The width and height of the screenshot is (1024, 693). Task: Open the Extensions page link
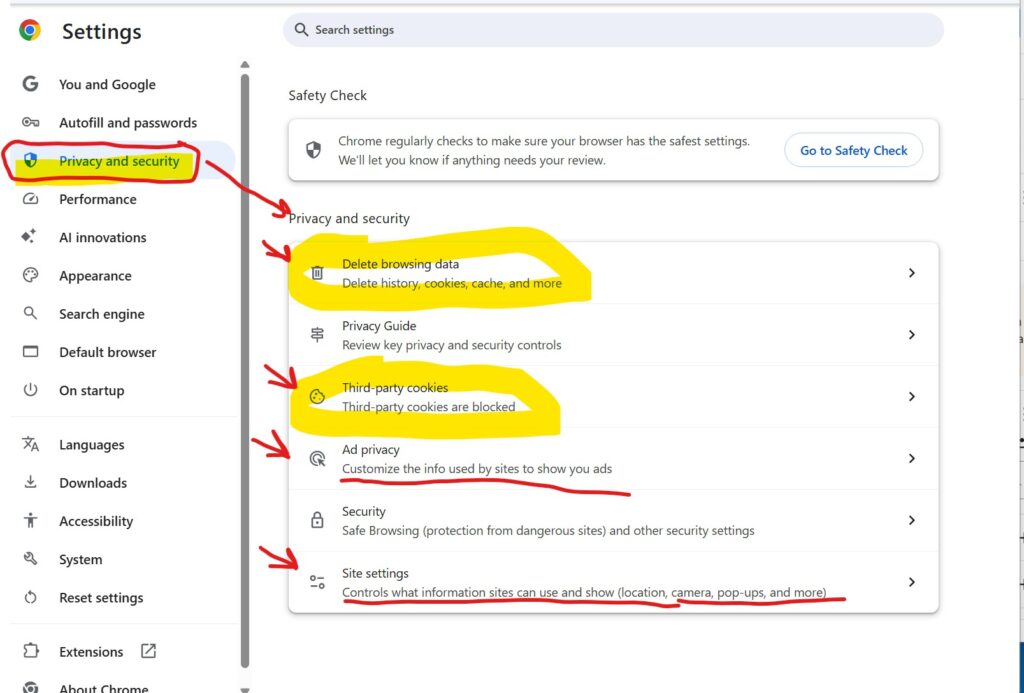91,652
